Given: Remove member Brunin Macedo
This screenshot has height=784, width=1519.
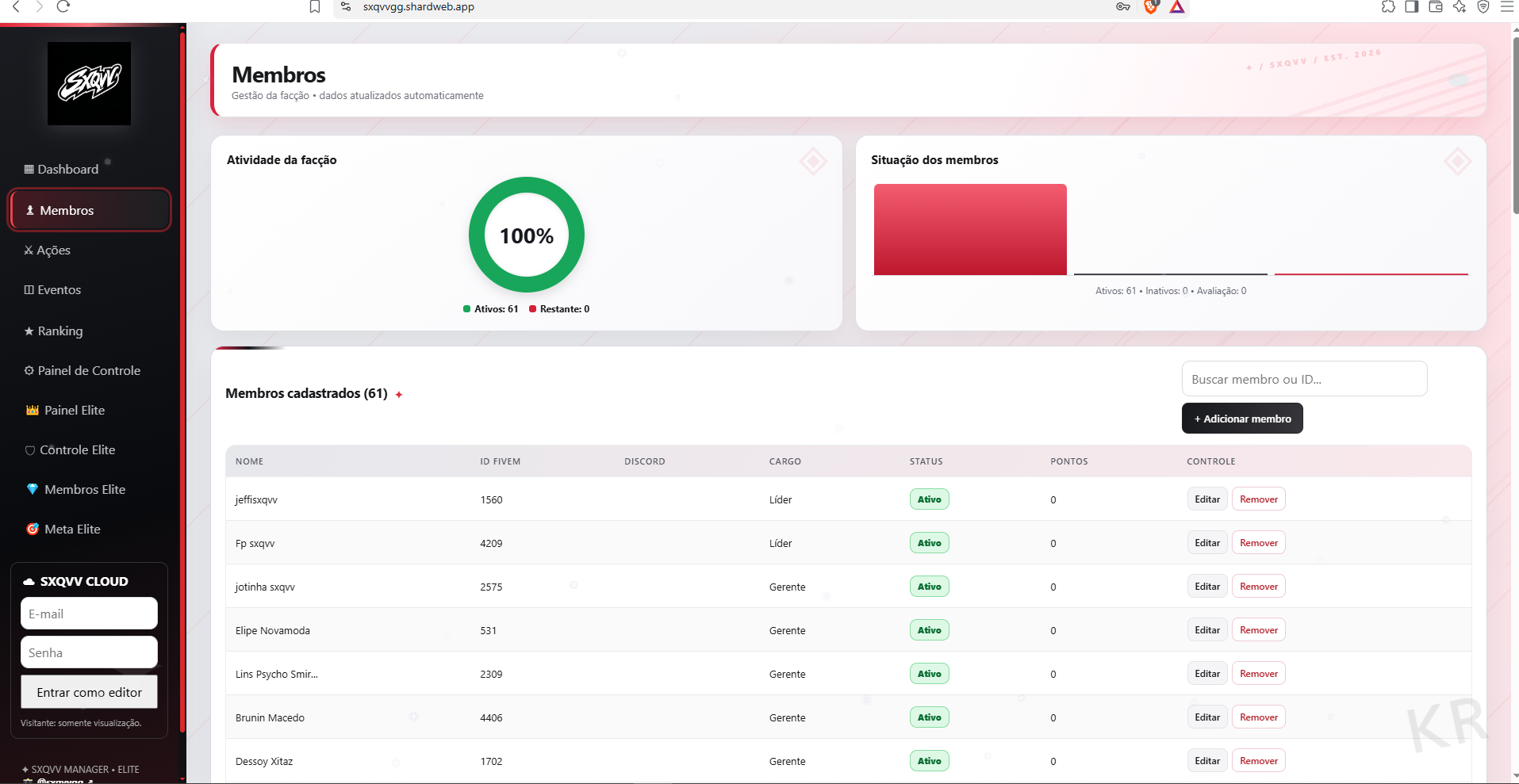Looking at the screenshot, I should coord(1259,717).
